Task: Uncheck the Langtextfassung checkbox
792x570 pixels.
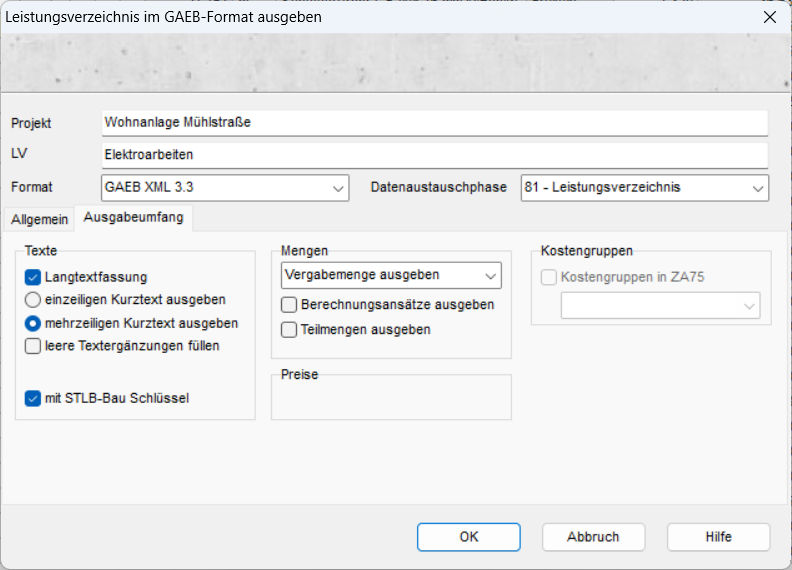Action: [33, 277]
